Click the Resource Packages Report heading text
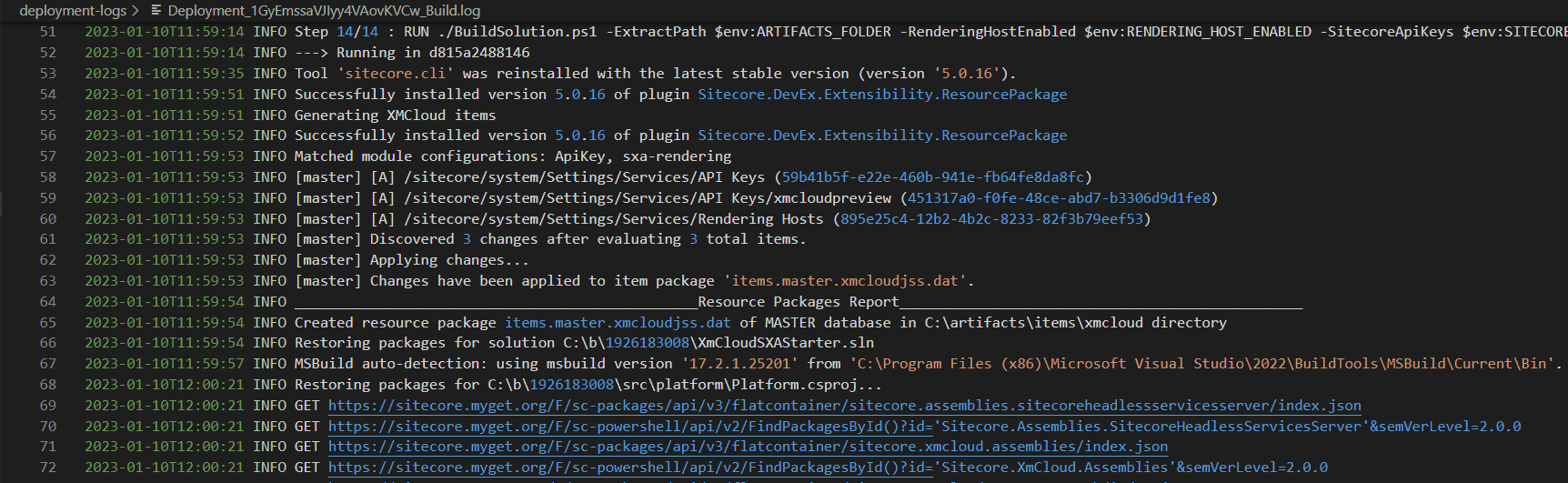The height and width of the screenshot is (483, 1568). 798,302
